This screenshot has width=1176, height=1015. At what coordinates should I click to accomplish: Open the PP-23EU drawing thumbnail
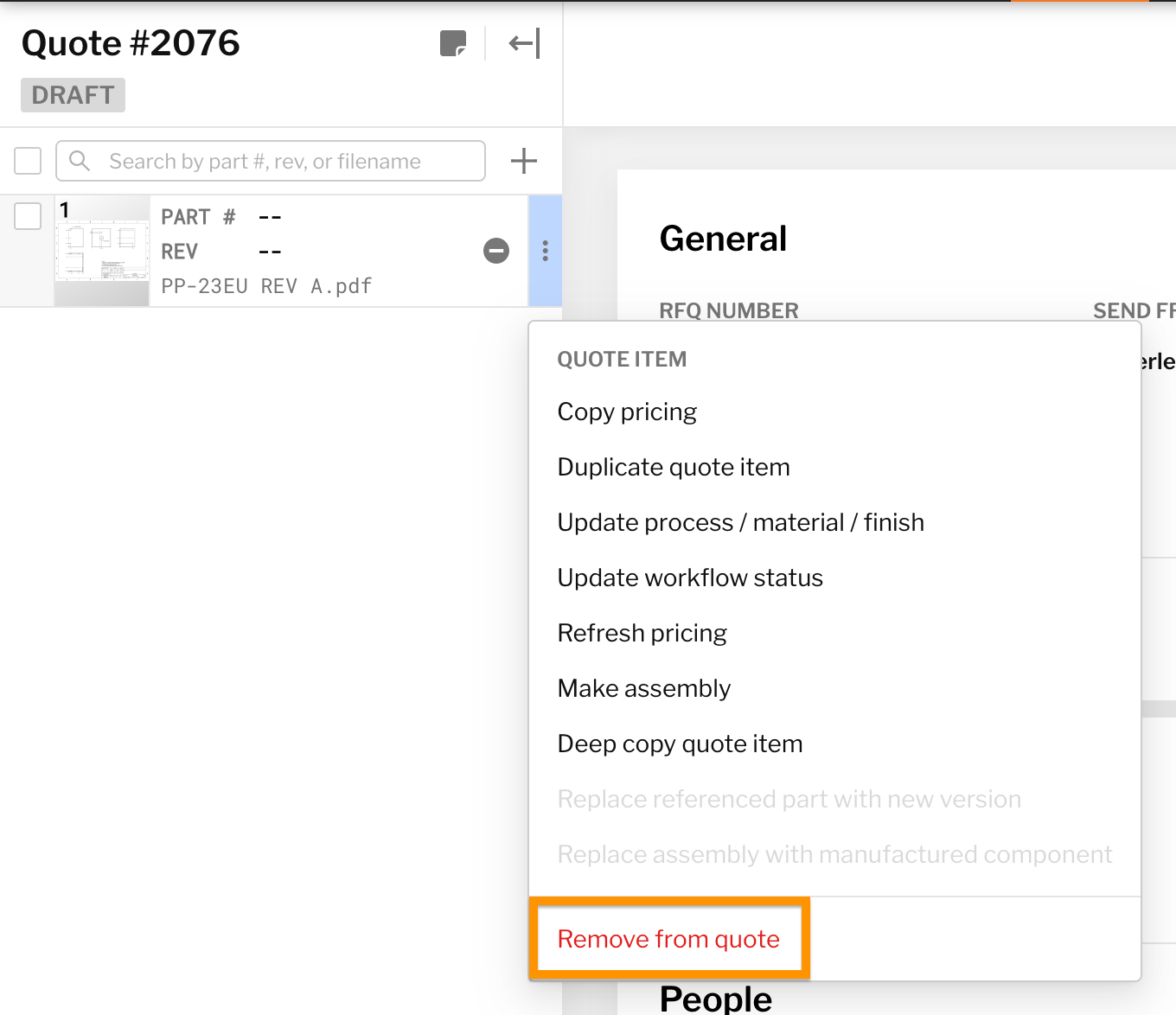click(x=102, y=251)
